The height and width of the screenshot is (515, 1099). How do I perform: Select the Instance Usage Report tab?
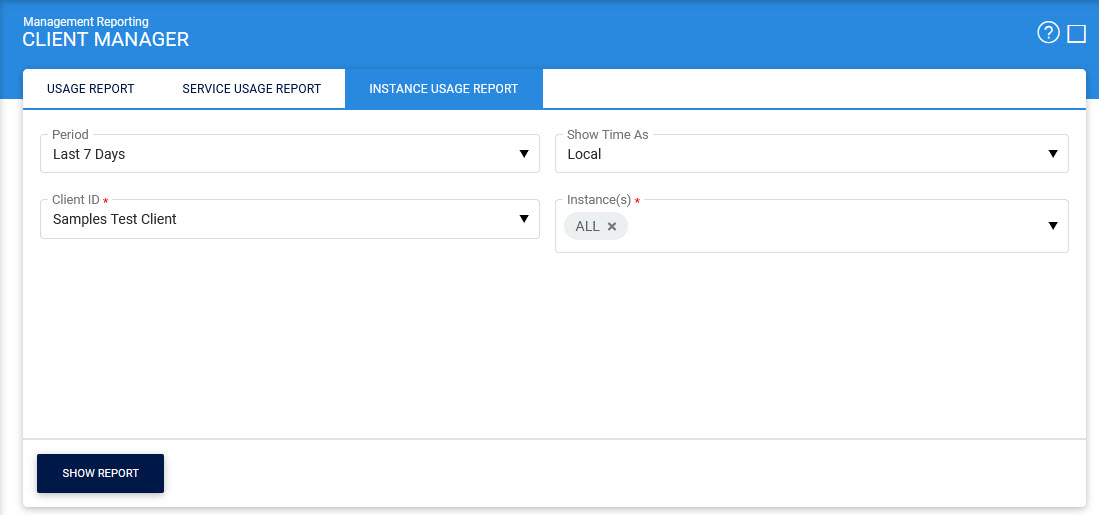[443, 89]
